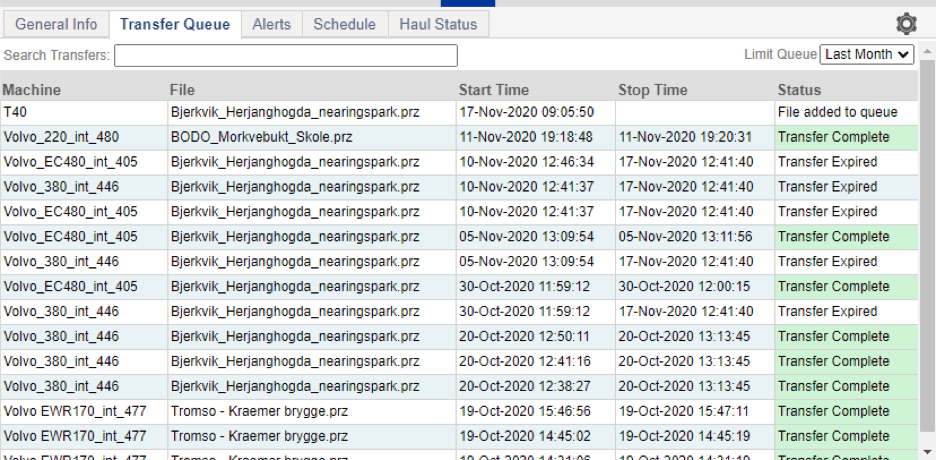Image resolution: width=936 pixels, height=460 pixels.
Task: Click start time 10-Nov-2020 12:46:34
Action: pyautogui.click(x=526, y=162)
